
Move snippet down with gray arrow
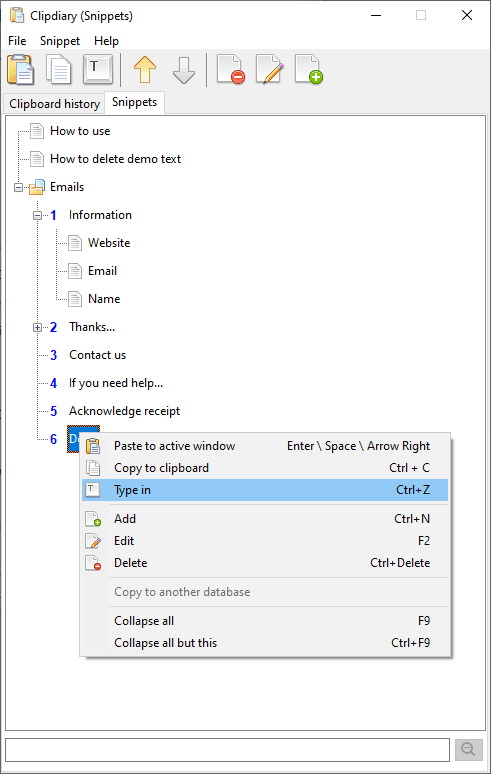184,70
